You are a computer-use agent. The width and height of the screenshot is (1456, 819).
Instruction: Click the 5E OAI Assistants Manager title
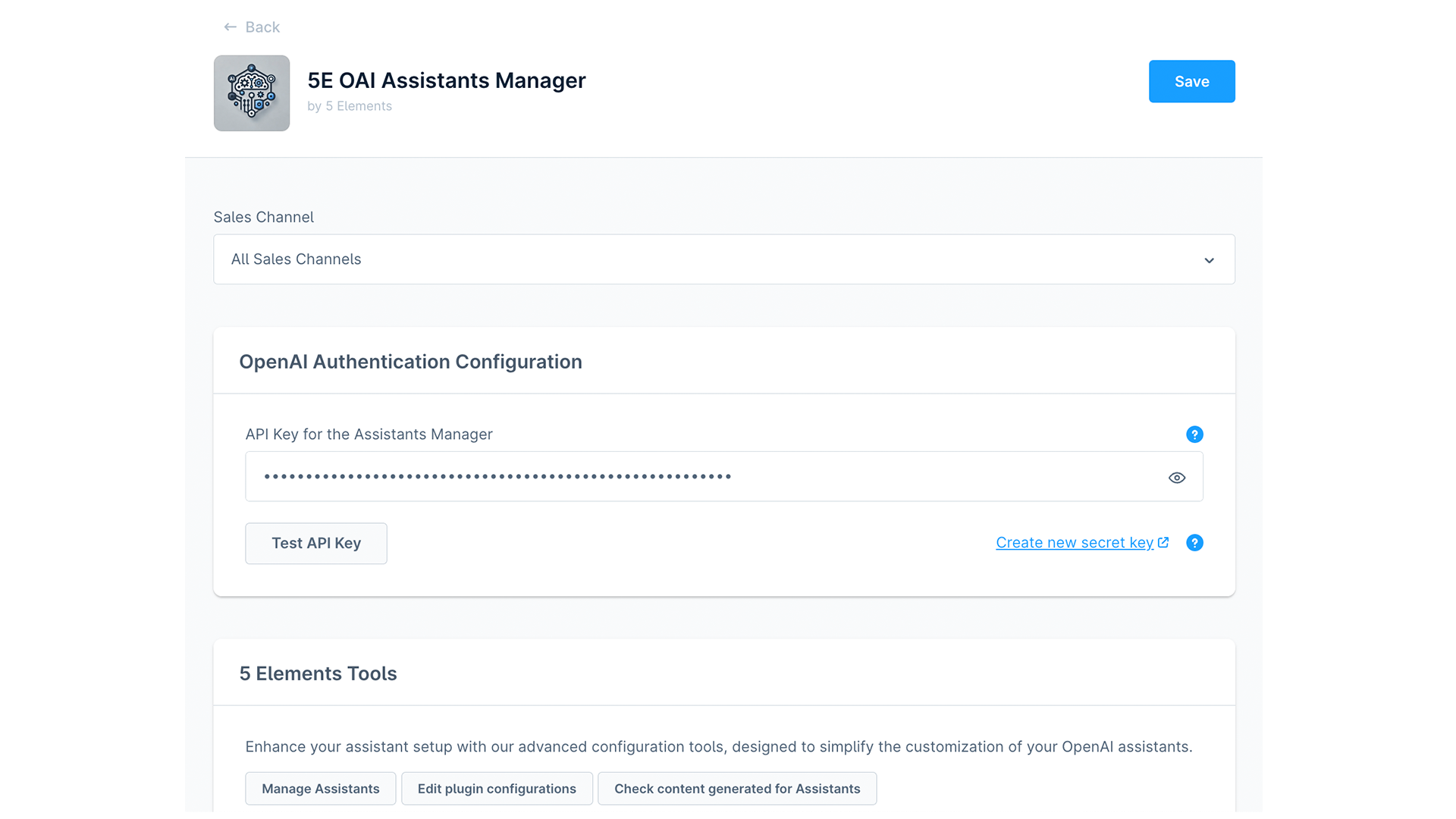[447, 80]
